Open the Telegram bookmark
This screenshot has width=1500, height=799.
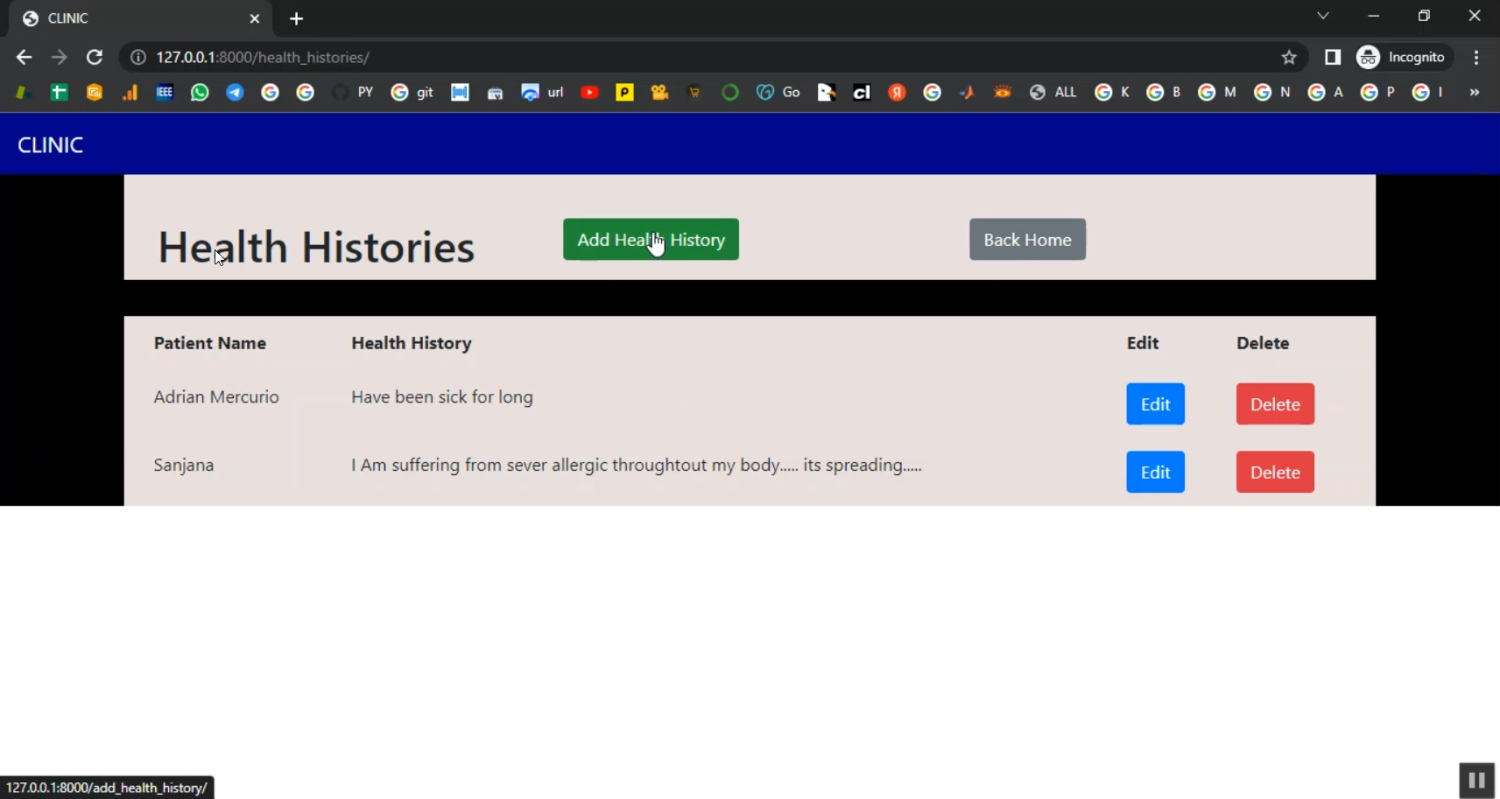[235, 92]
